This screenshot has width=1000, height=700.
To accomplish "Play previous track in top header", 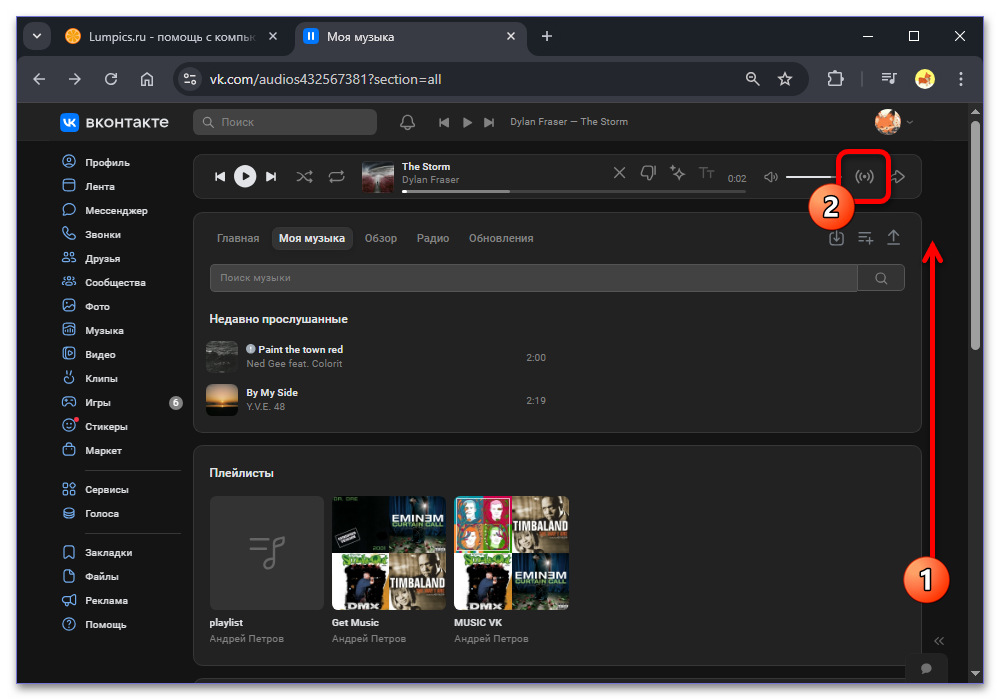I will pyautogui.click(x=444, y=122).
